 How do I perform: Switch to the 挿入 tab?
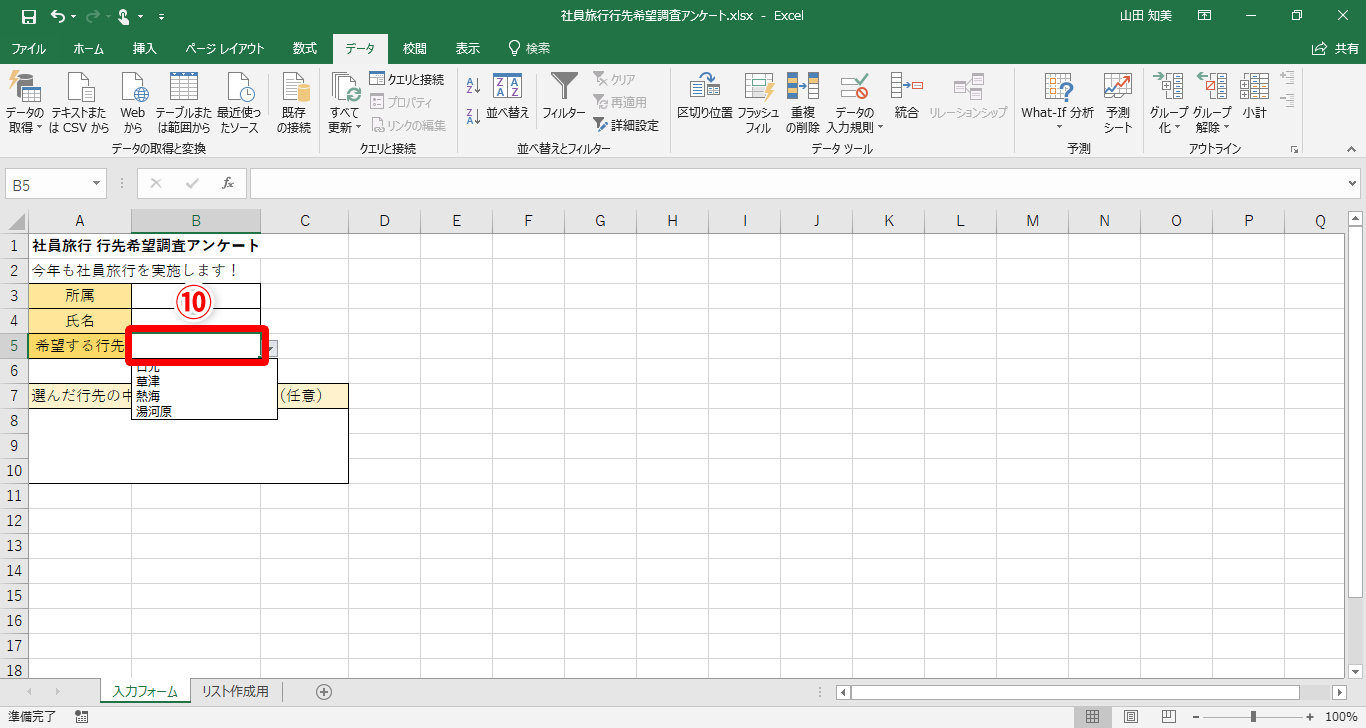tap(145, 48)
